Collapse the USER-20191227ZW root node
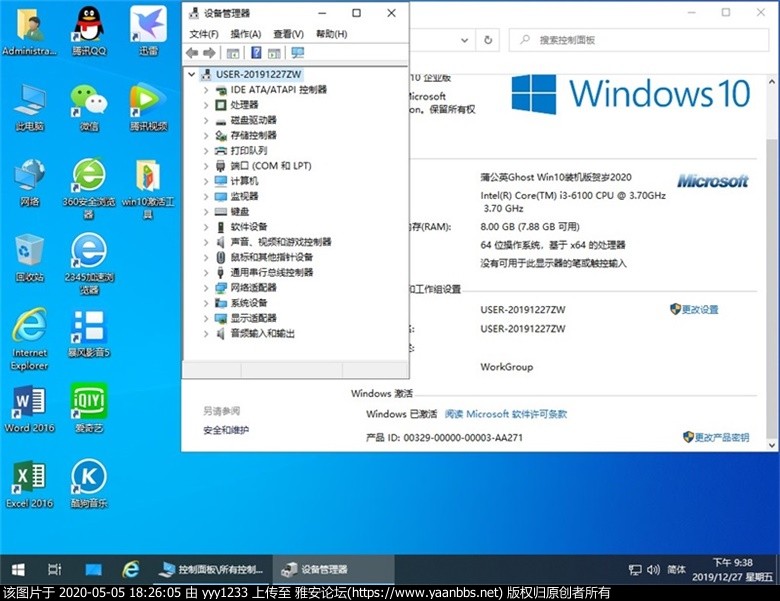This screenshot has width=780, height=601. [192, 75]
